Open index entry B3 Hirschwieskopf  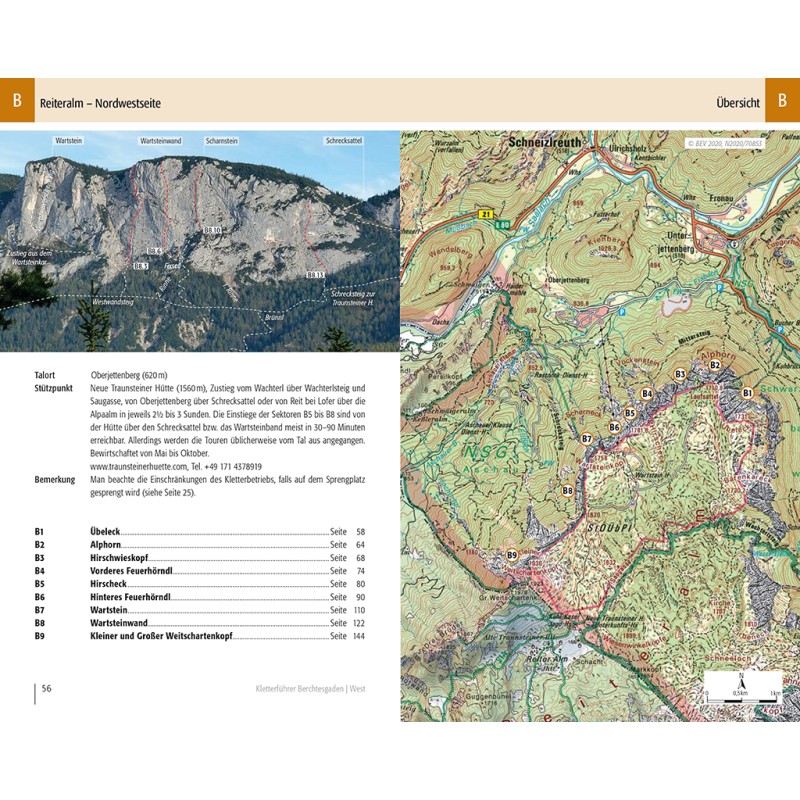(x=199, y=558)
